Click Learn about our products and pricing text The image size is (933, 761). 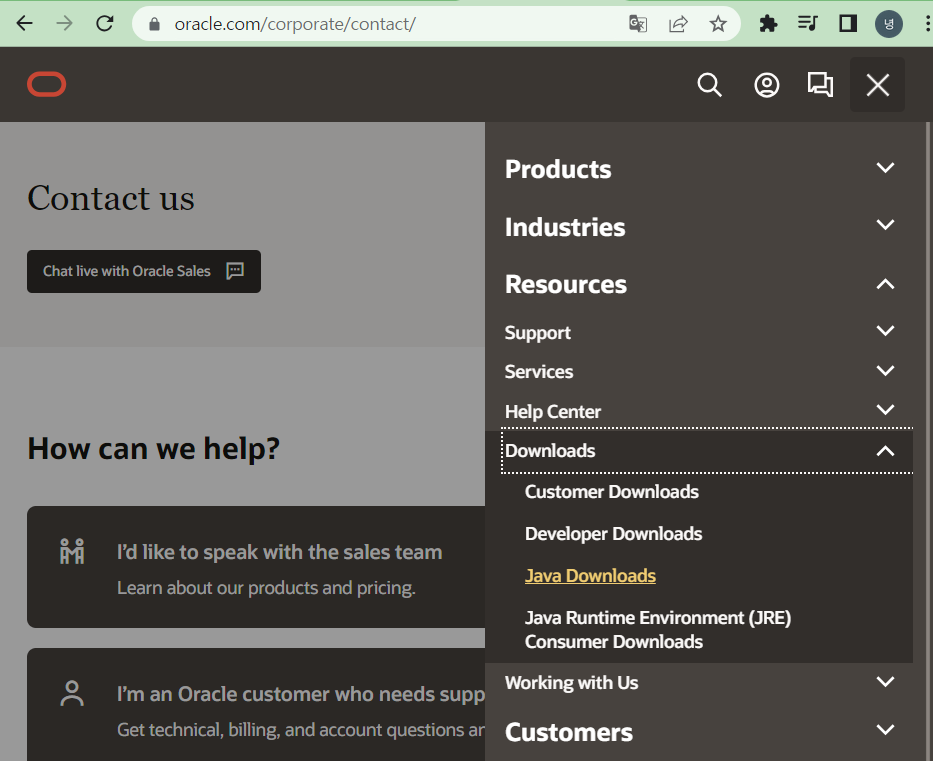[266, 588]
